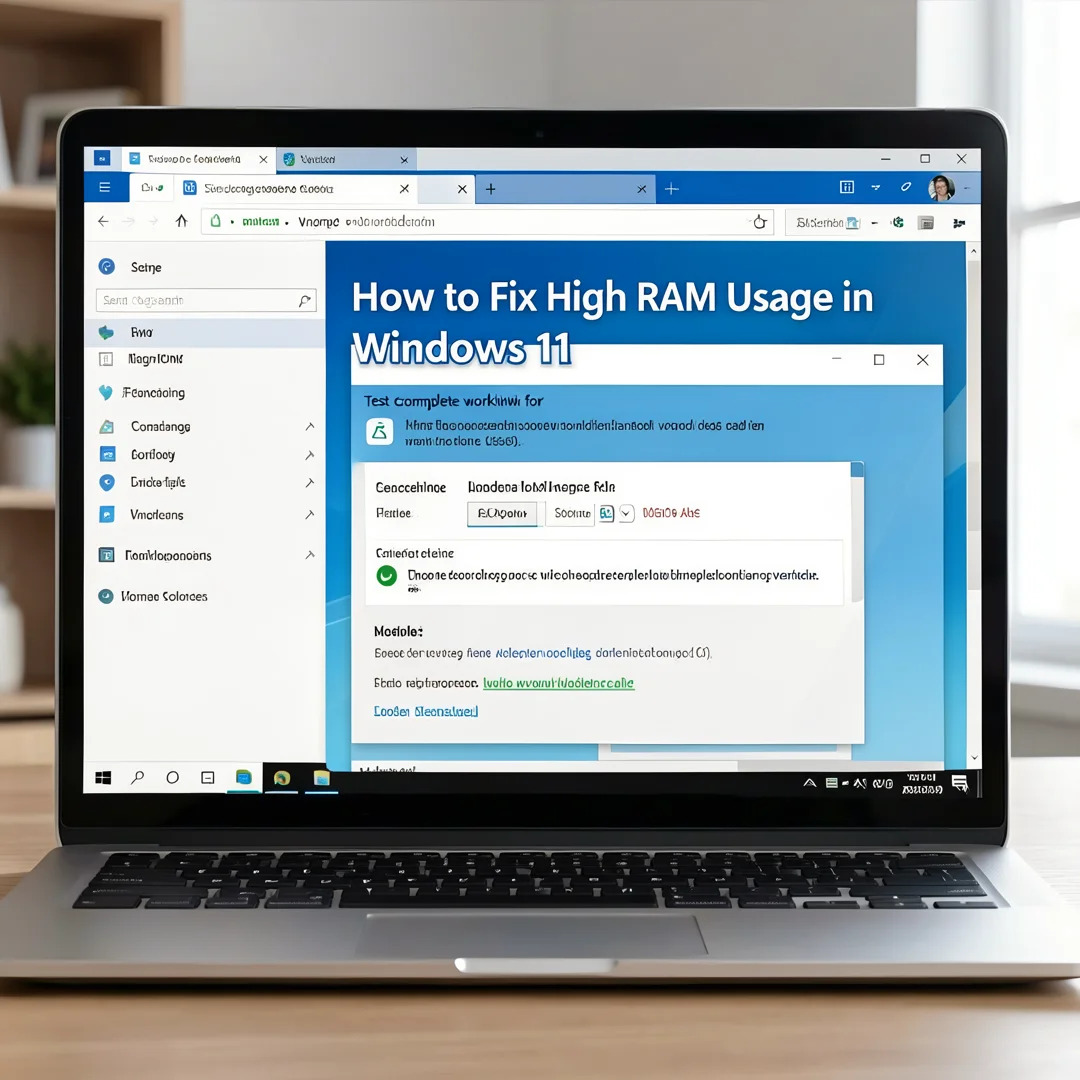The height and width of the screenshot is (1080, 1080).
Task: Open the File Explorer folder taskbar icon
Action: tap(322, 778)
